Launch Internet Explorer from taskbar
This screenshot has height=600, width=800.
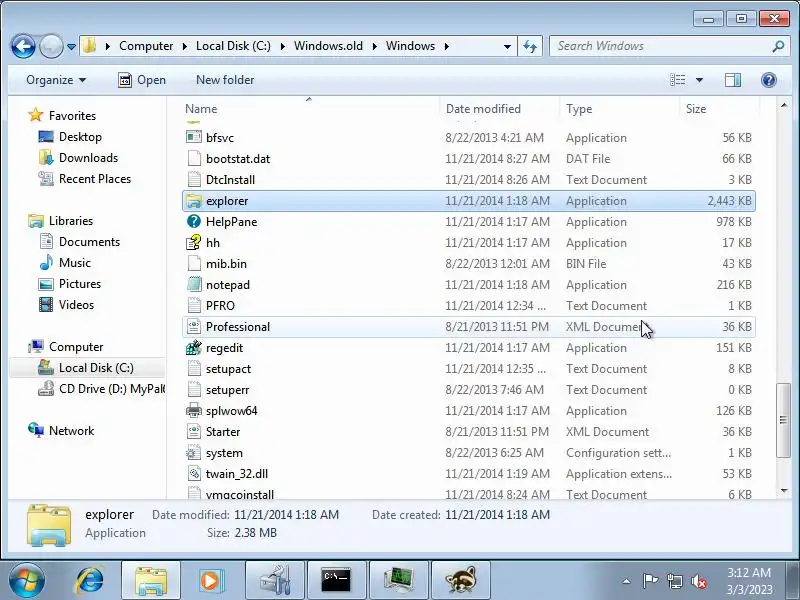pos(89,580)
